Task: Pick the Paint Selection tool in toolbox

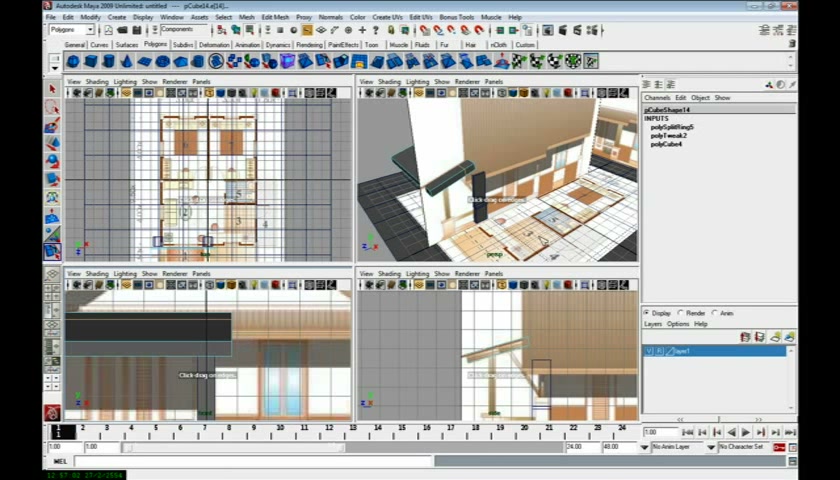Action: pyautogui.click(x=52, y=125)
